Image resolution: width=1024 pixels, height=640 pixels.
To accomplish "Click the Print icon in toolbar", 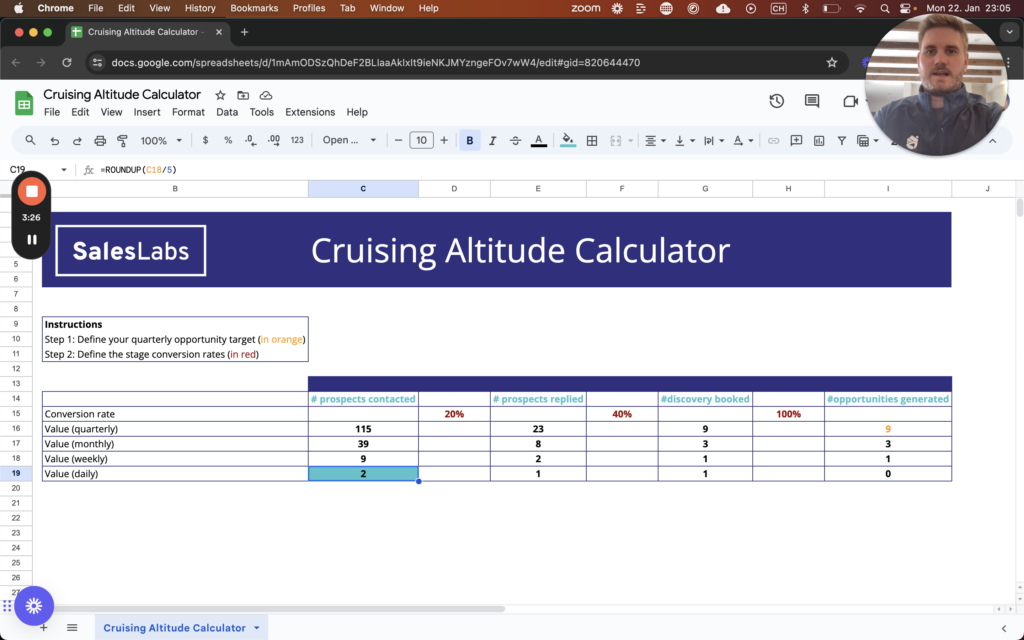I will pos(100,141).
